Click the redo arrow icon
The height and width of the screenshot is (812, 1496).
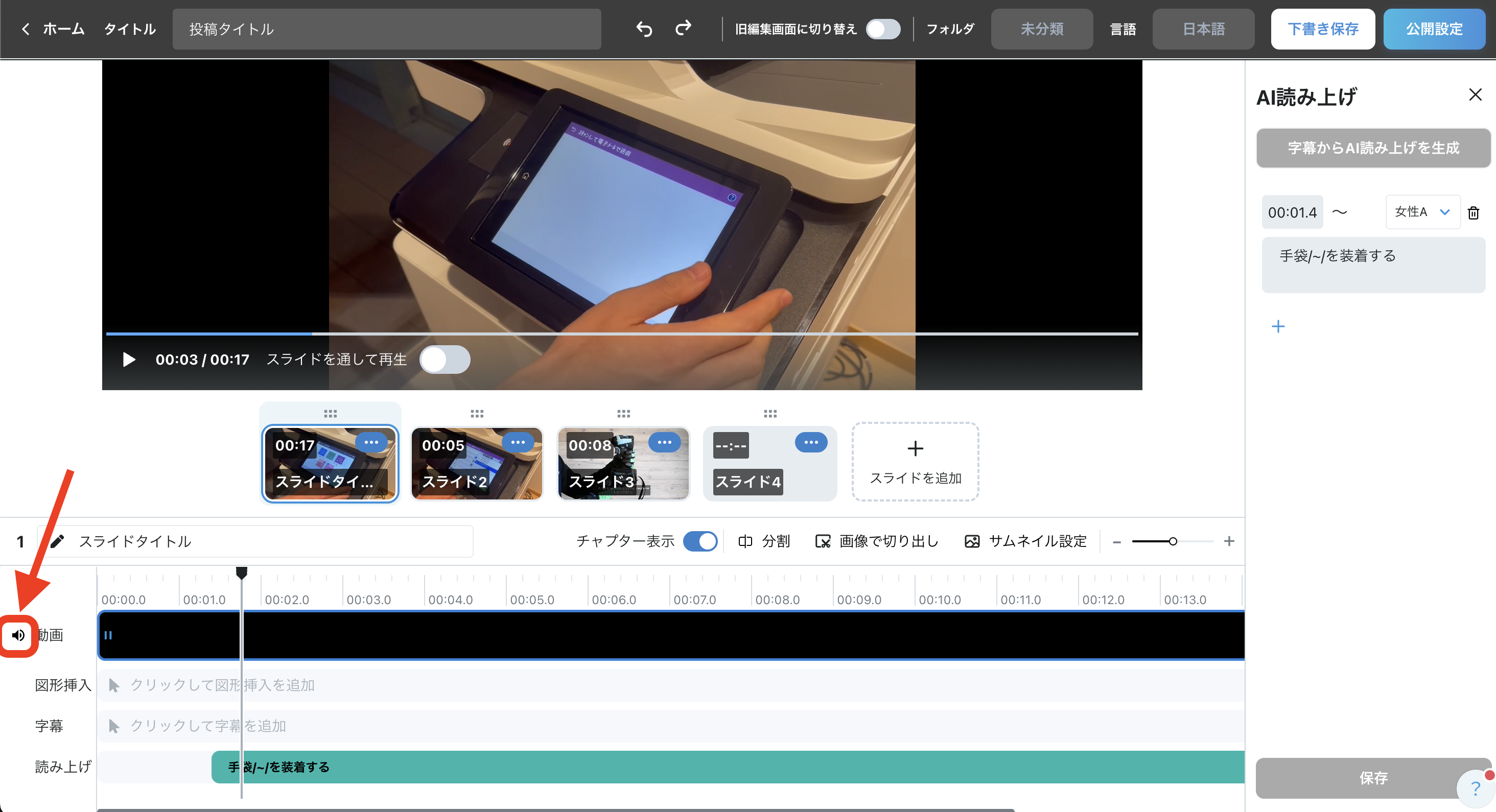(x=683, y=29)
